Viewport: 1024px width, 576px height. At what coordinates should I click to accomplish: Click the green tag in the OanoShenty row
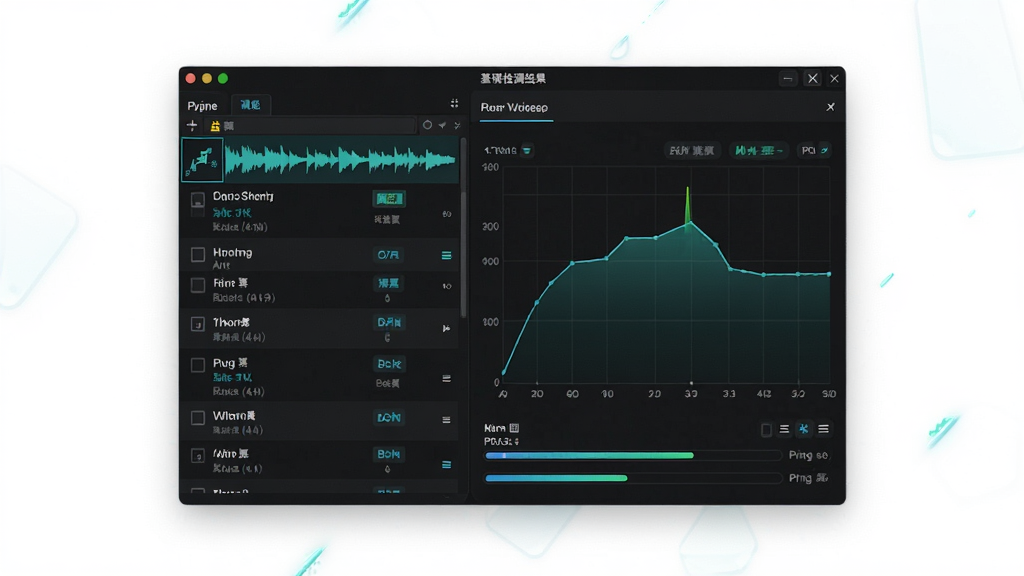(389, 199)
